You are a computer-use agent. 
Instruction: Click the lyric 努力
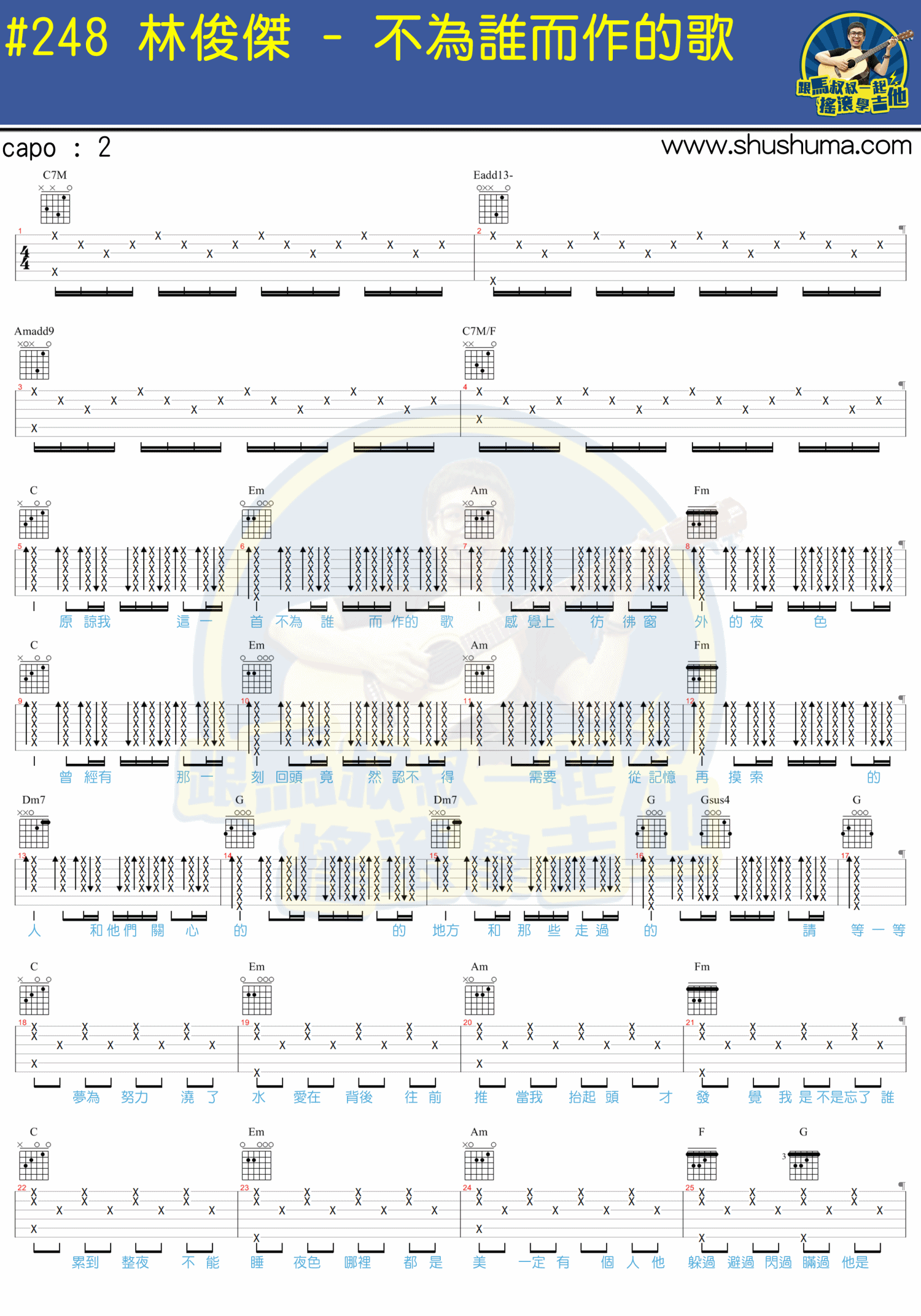coord(135,1097)
